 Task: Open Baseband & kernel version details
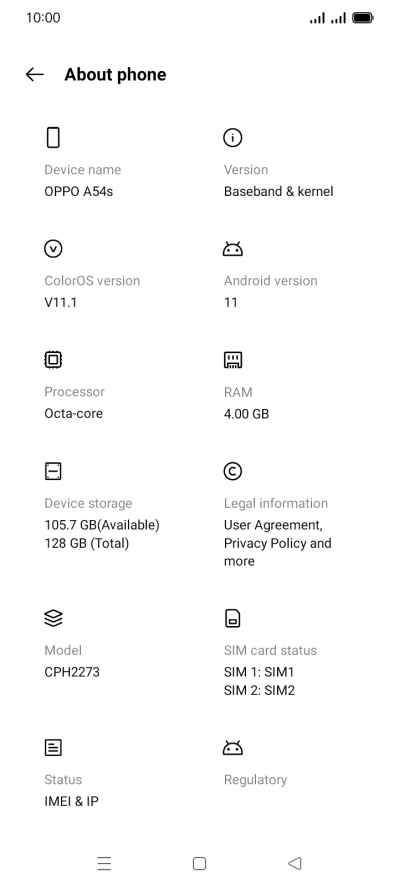click(x=278, y=191)
